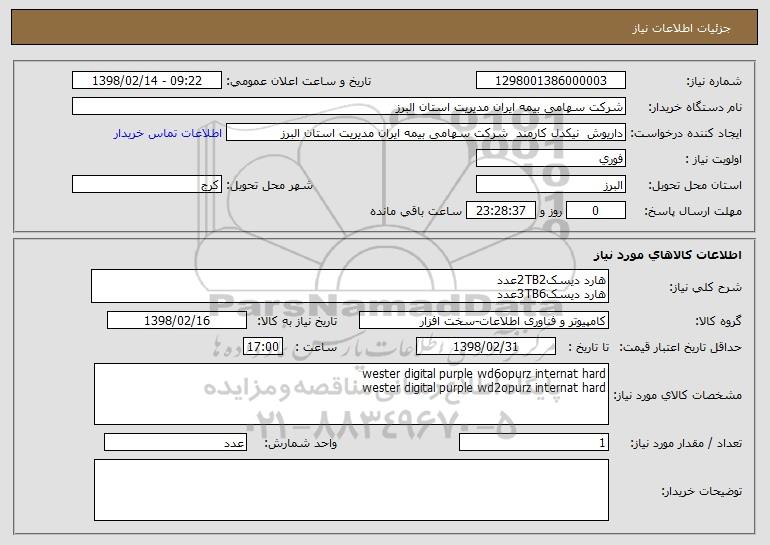Click the توضیحات خریدار label
770x545 pixels.
(701, 491)
